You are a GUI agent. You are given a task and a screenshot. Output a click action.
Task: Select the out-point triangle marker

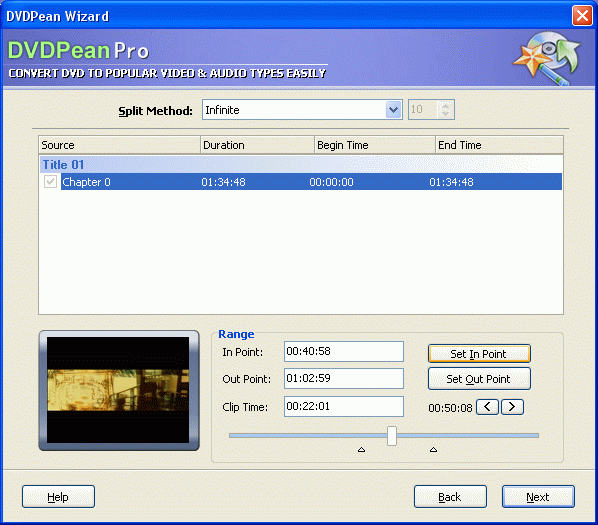pyautogui.click(x=433, y=450)
